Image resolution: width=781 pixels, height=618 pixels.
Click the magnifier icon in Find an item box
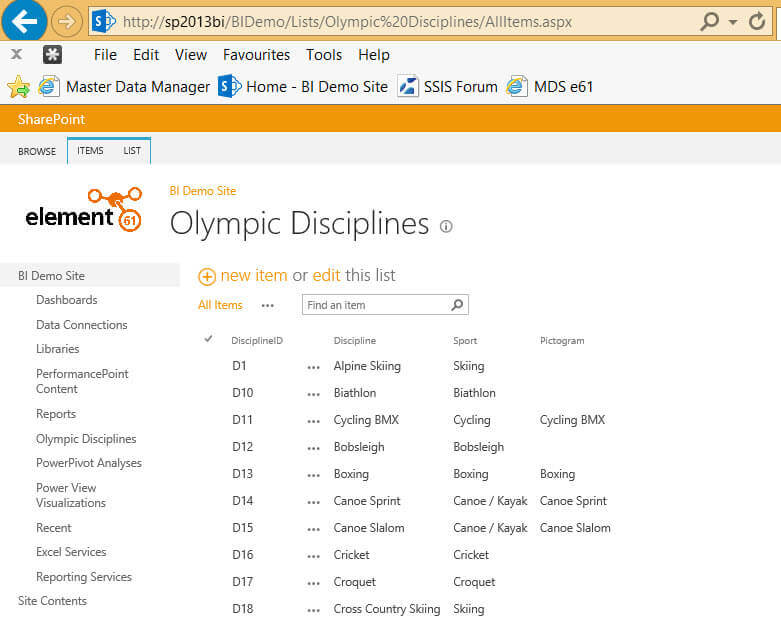(457, 305)
